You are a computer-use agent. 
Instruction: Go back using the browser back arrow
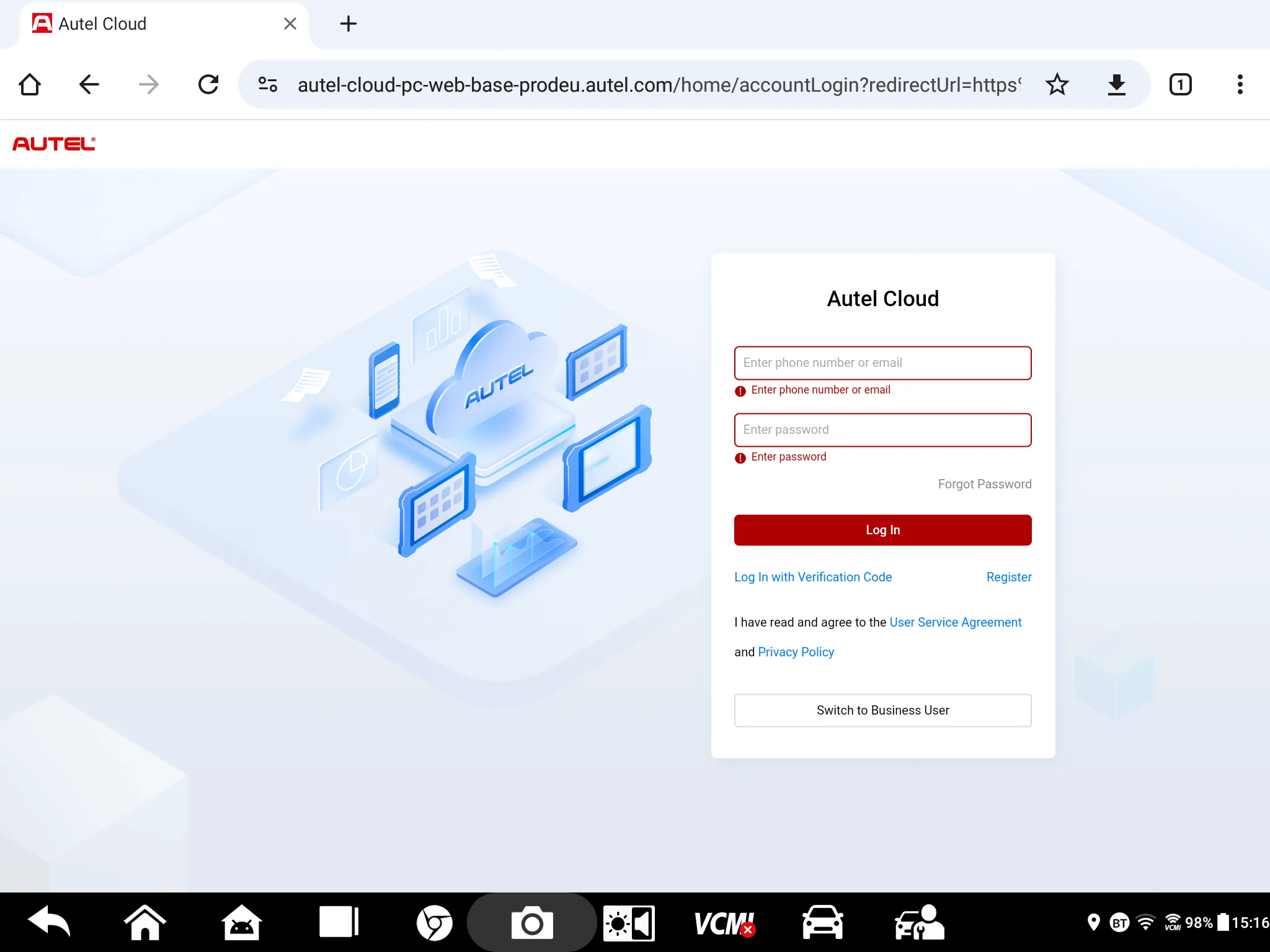(89, 84)
